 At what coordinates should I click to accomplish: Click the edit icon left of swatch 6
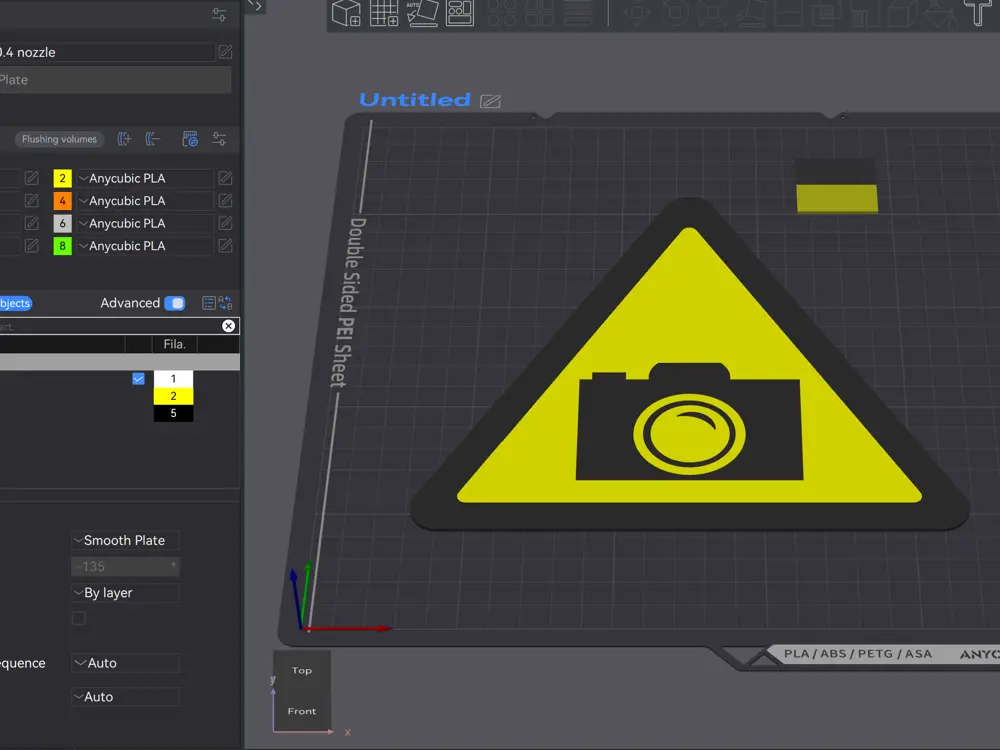click(x=31, y=223)
